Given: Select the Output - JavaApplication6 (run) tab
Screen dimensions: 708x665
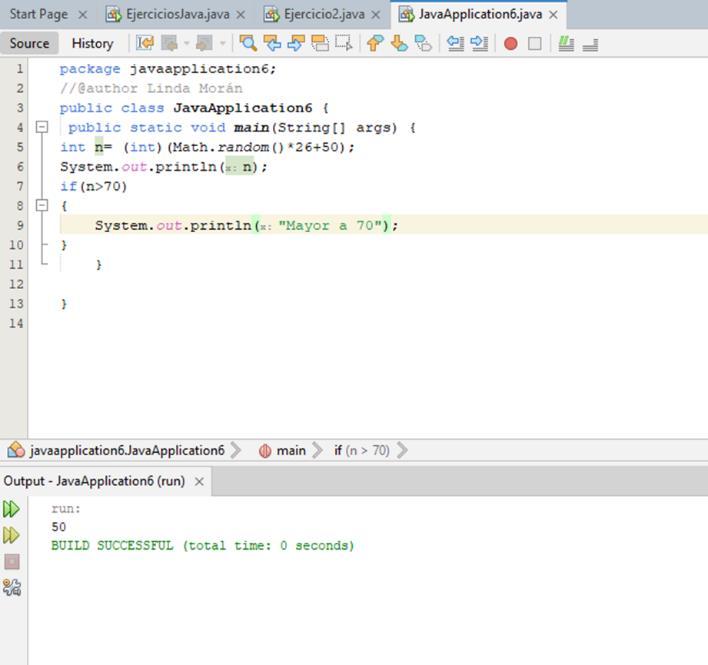Looking at the screenshot, I should (94, 481).
